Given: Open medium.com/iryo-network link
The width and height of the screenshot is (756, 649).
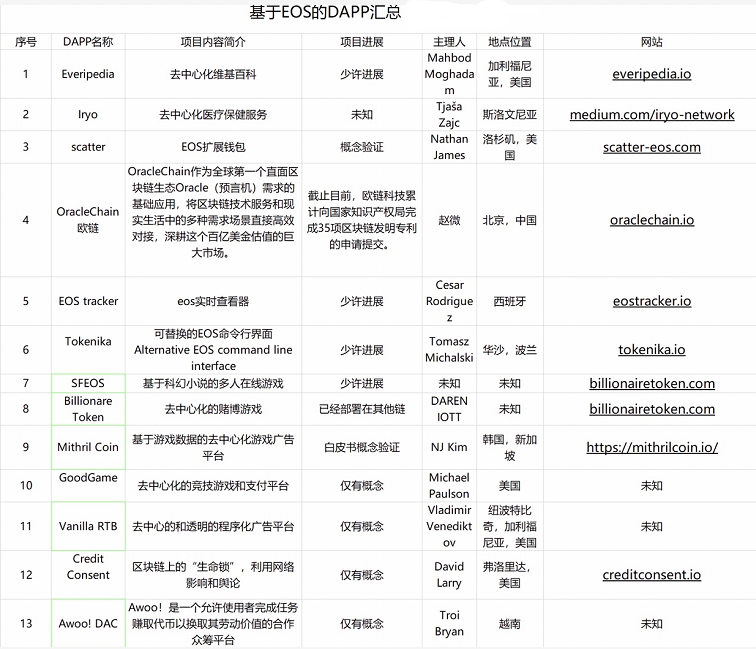Looking at the screenshot, I should tap(652, 114).
